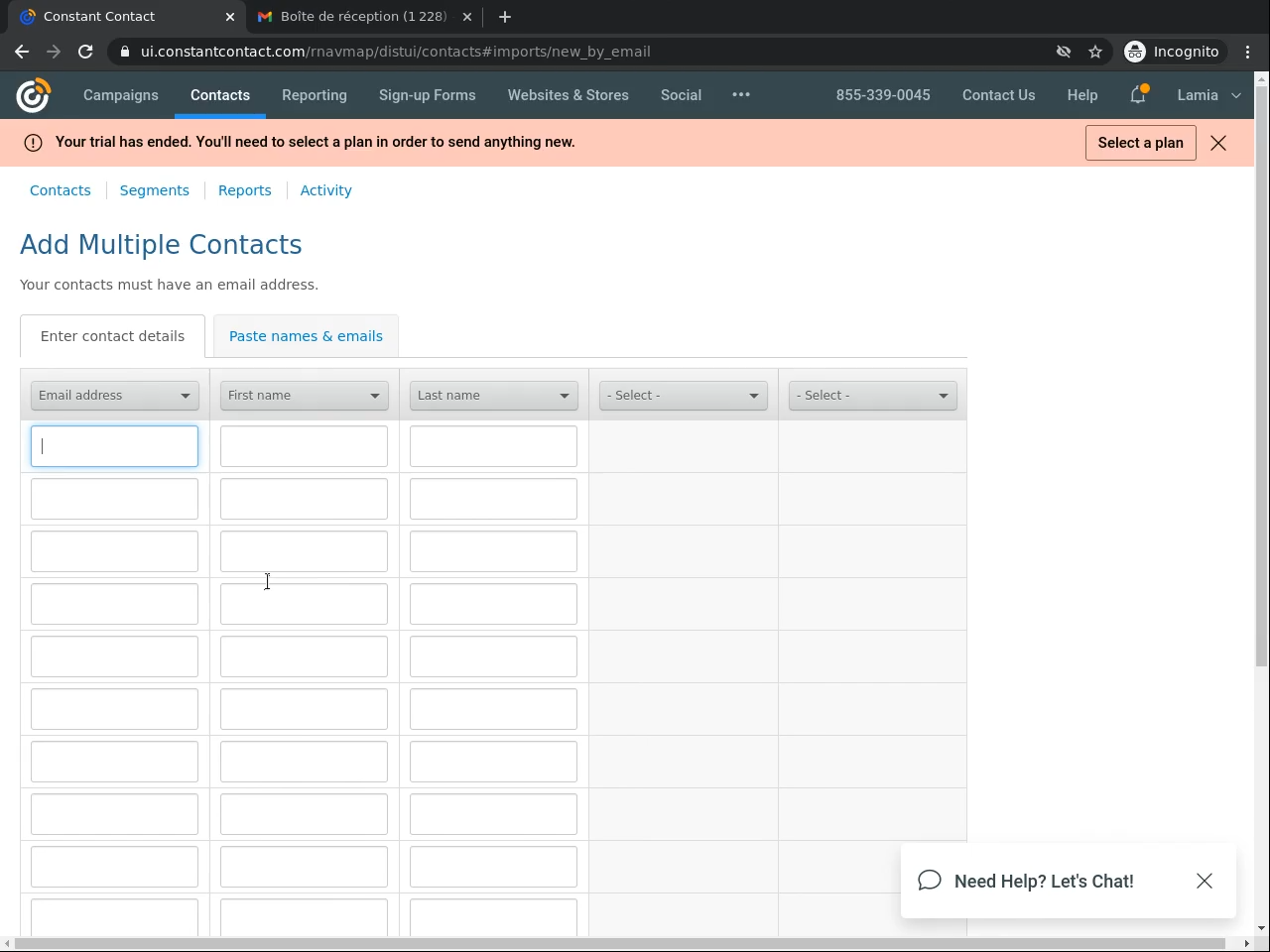Expand the First name column dropdown
The image size is (1270, 952).
[305, 396]
